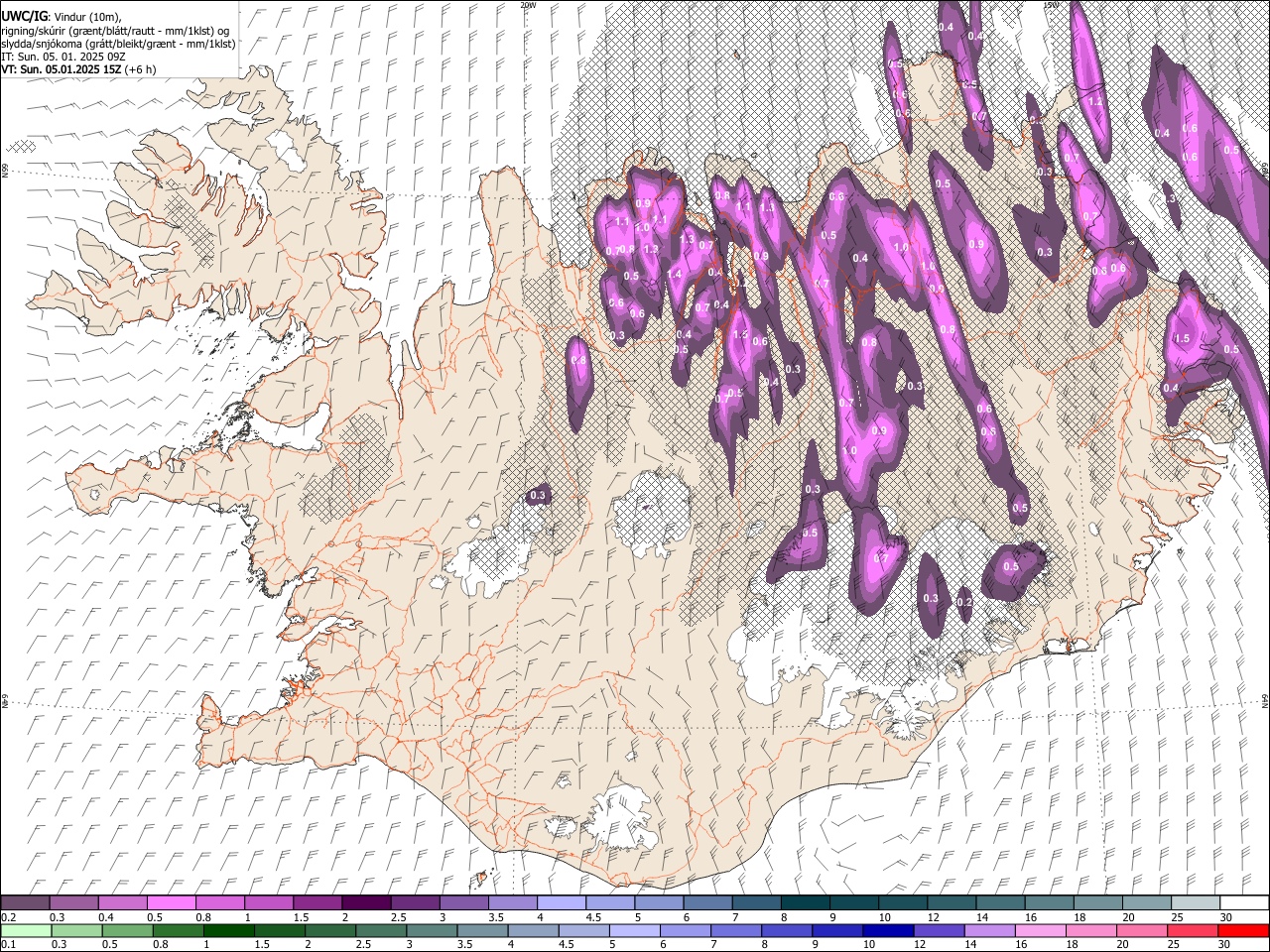Pick the bright pink upper swatch labelled 0.5
1270x952 pixels.
[x=171, y=902]
